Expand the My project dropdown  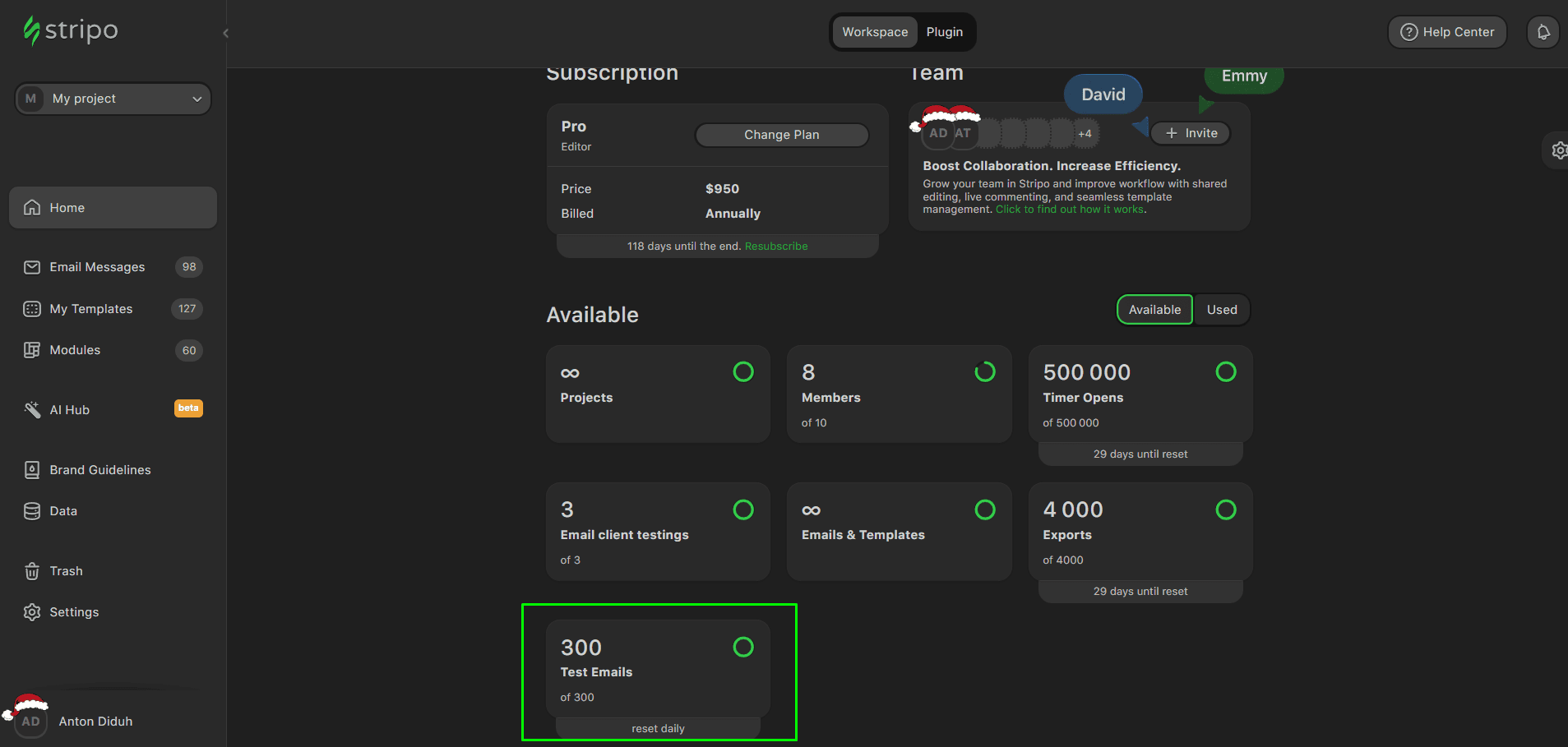113,99
